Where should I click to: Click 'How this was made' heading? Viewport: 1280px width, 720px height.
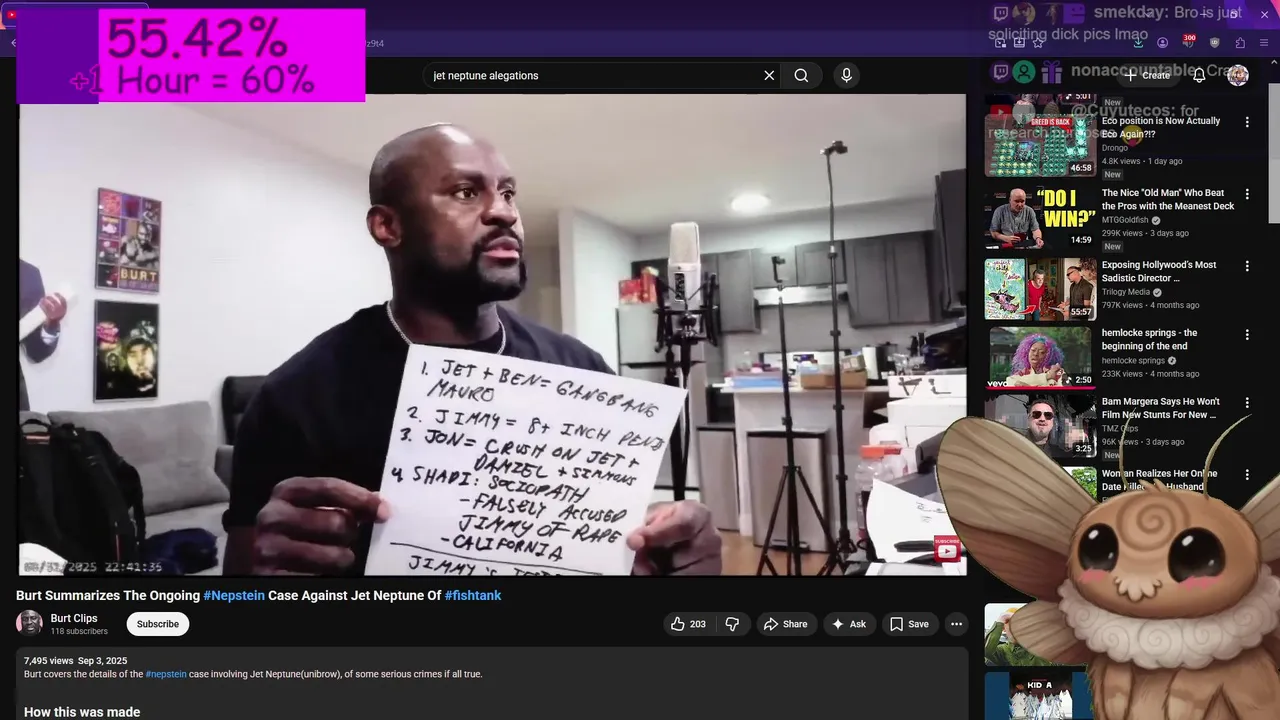[x=82, y=712]
